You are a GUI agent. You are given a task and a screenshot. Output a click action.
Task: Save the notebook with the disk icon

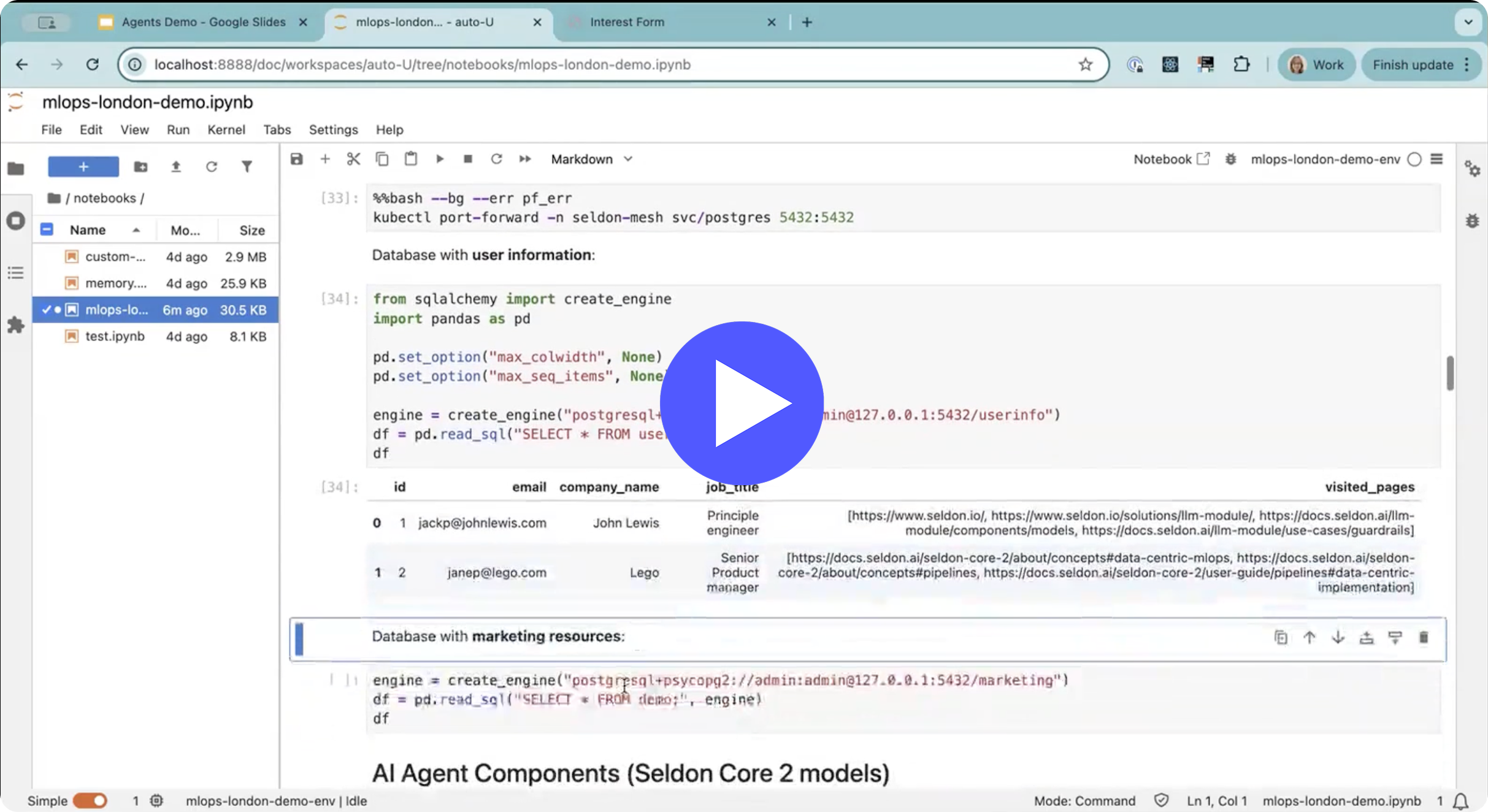coord(297,159)
